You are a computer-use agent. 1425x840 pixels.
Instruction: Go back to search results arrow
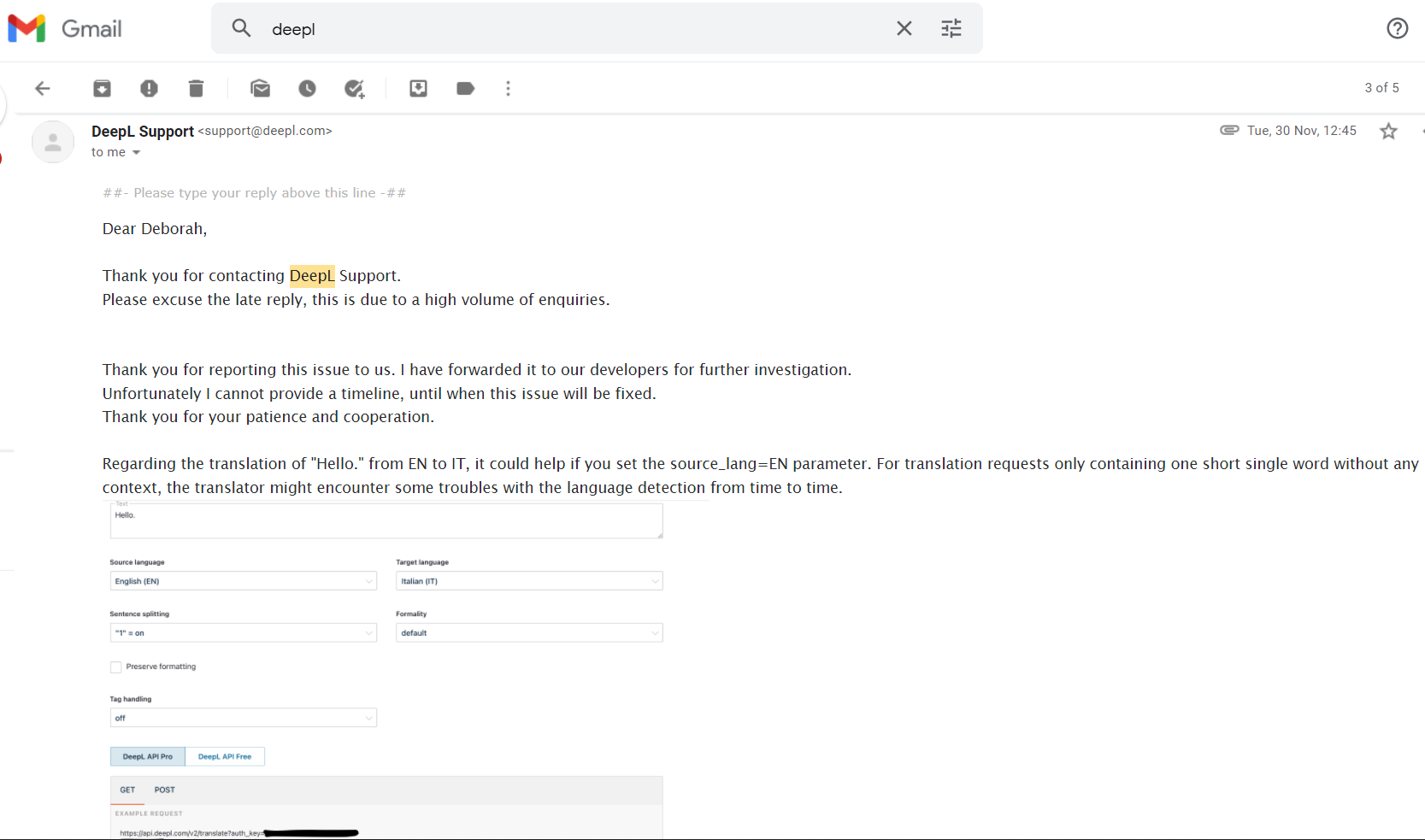(x=43, y=88)
